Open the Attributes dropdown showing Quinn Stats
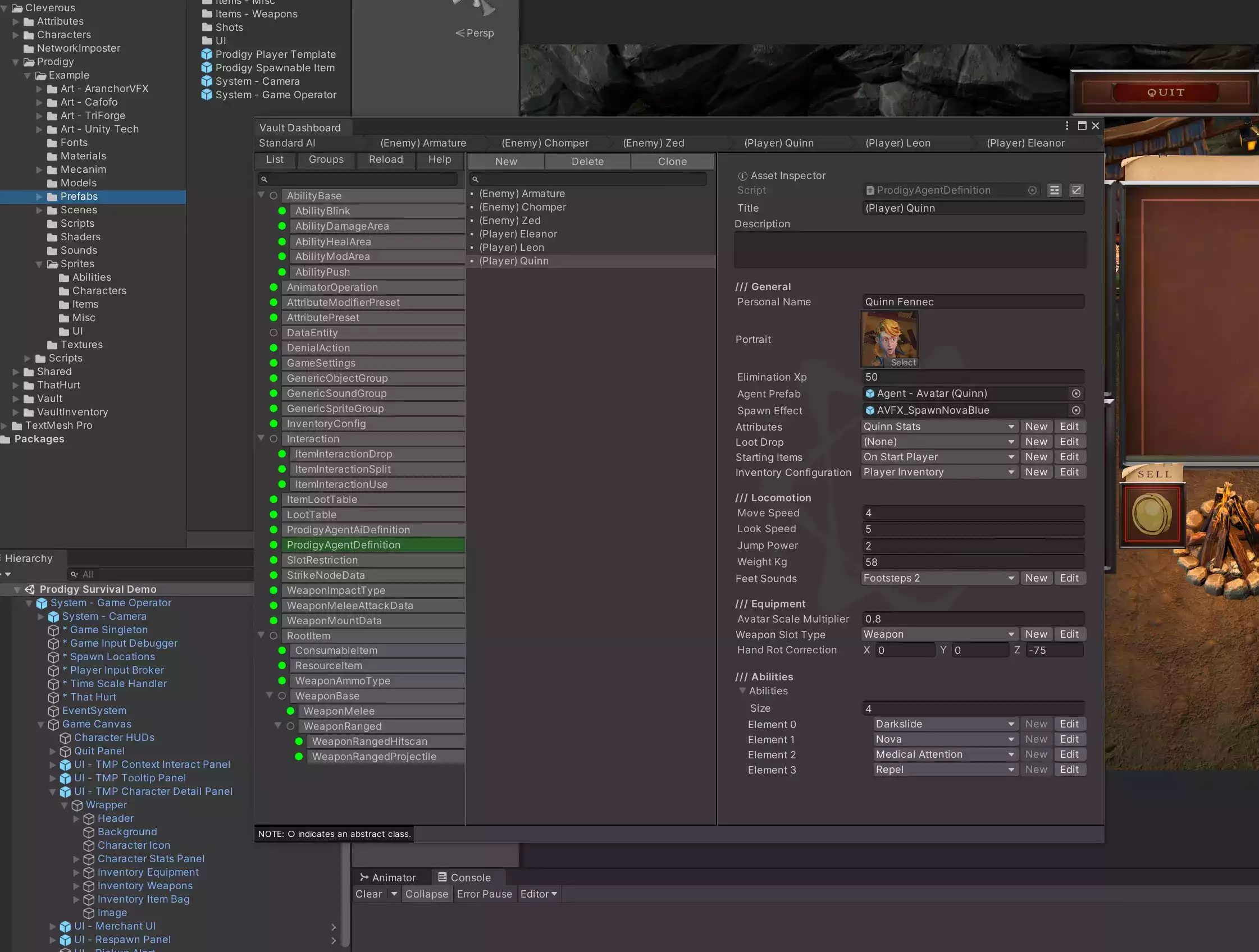Image resolution: width=1259 pixels, height=952 pixels. (x=938, y=427)
